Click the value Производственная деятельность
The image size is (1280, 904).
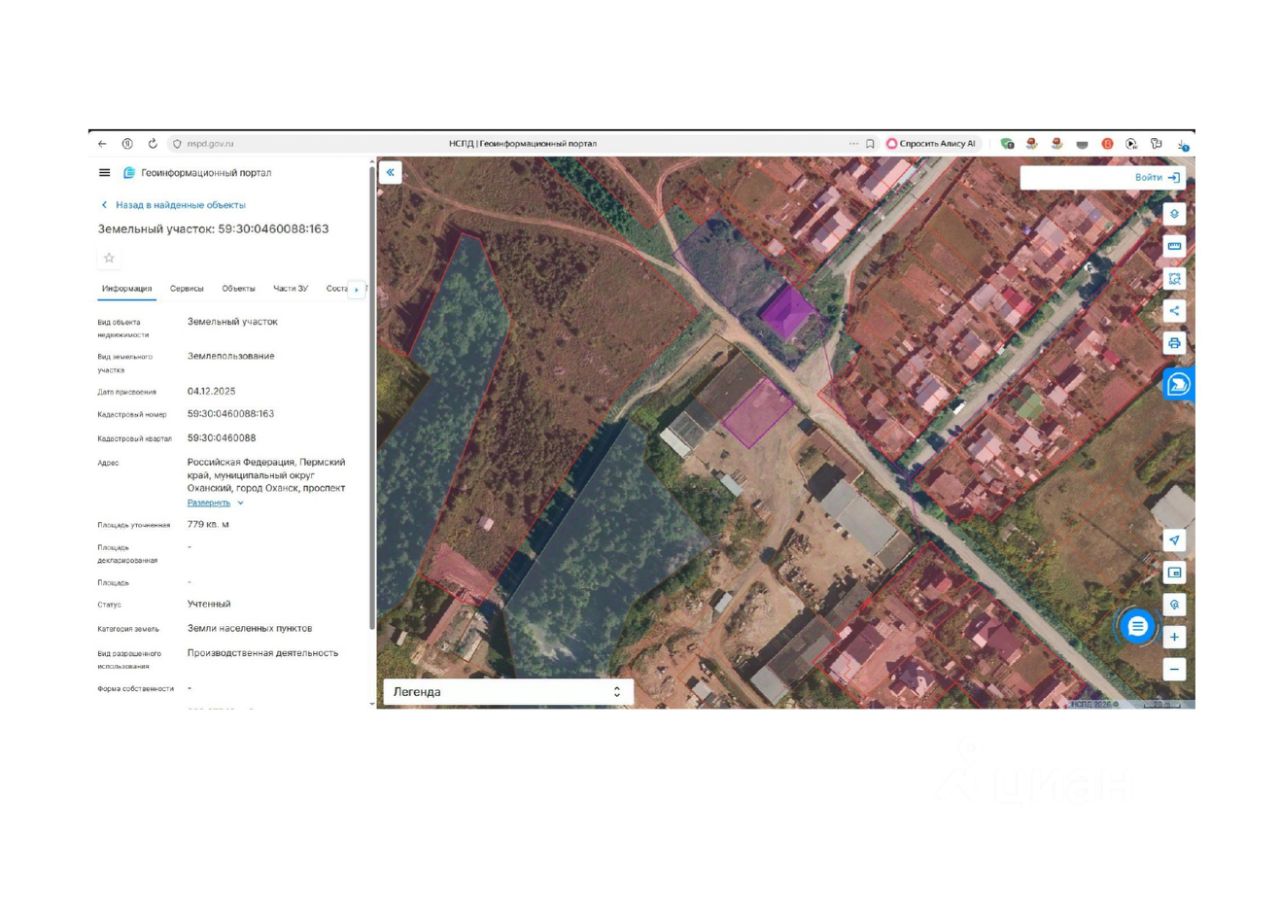coord(263,653)
